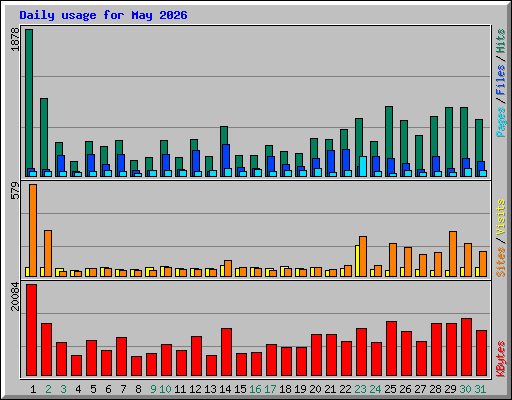
Task: Select the red KBytes bar for day 30
Action: point(466,347)
